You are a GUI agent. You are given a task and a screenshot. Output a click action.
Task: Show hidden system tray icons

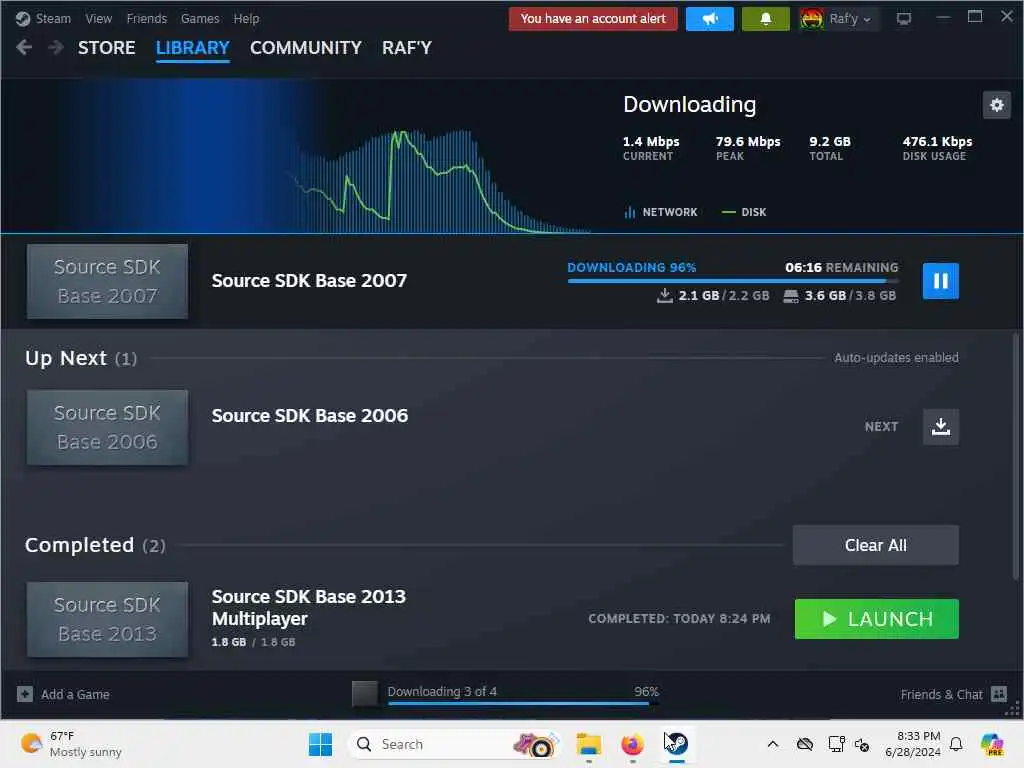pos(773,744)
